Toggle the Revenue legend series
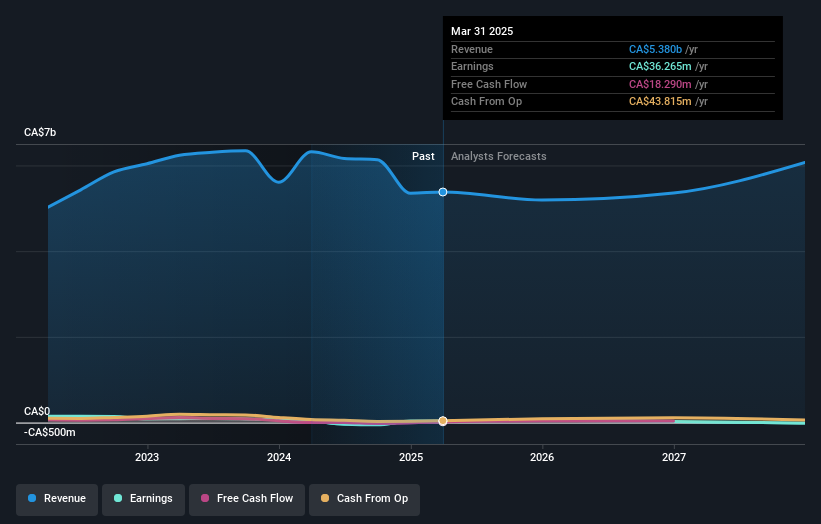The width and height of the screenshot is (821, 524). tap(57, 499)
